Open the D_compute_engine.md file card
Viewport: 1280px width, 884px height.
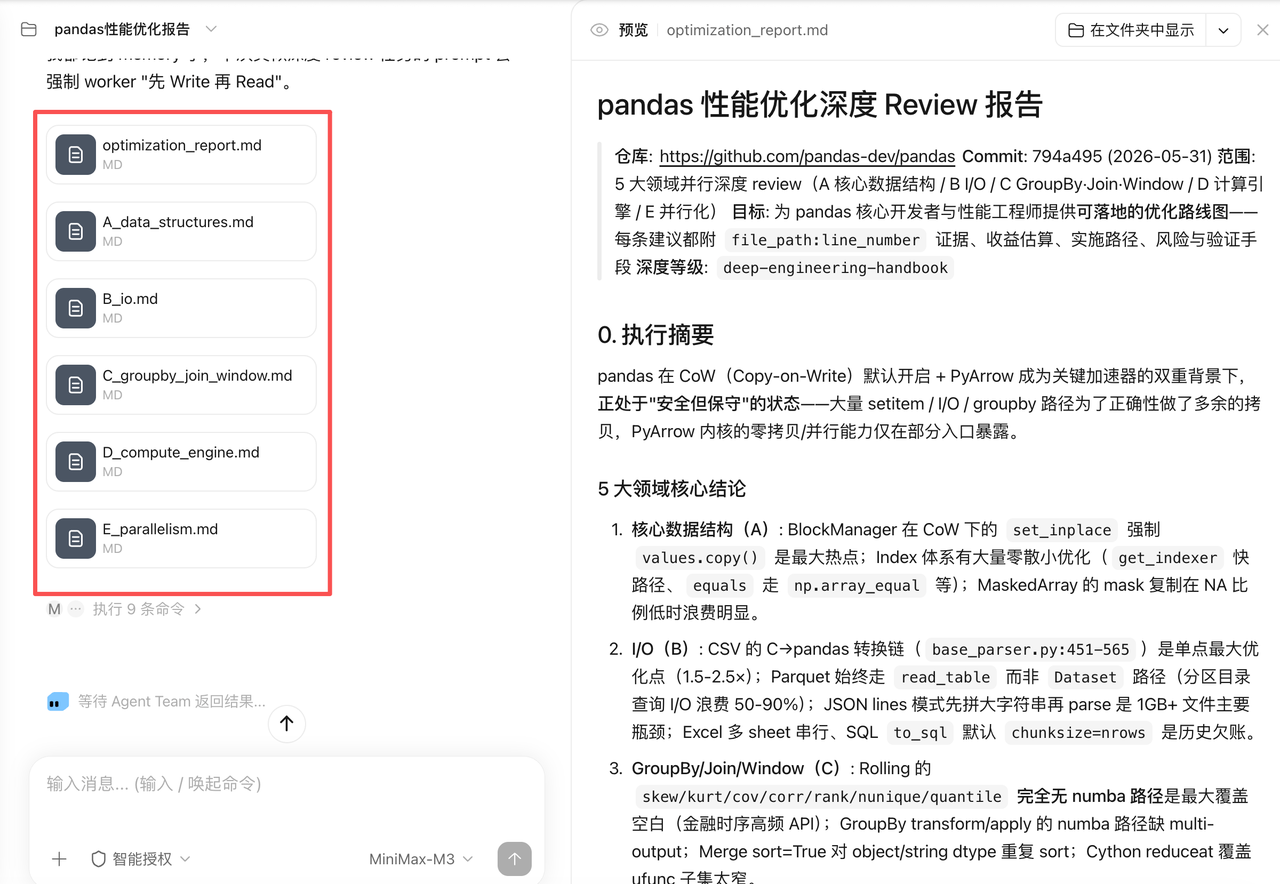[x=181, y=462]
